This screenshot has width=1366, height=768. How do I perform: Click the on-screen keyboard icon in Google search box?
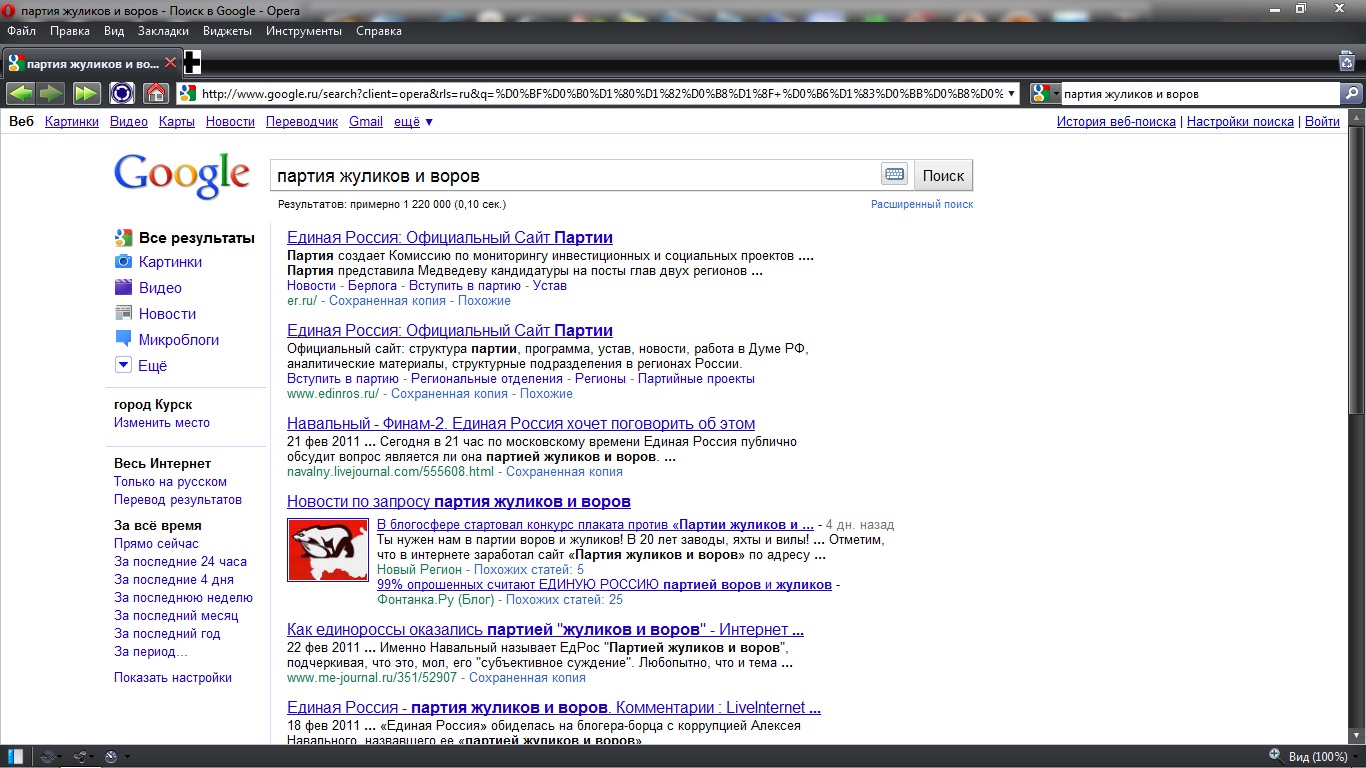coord(894,175)
